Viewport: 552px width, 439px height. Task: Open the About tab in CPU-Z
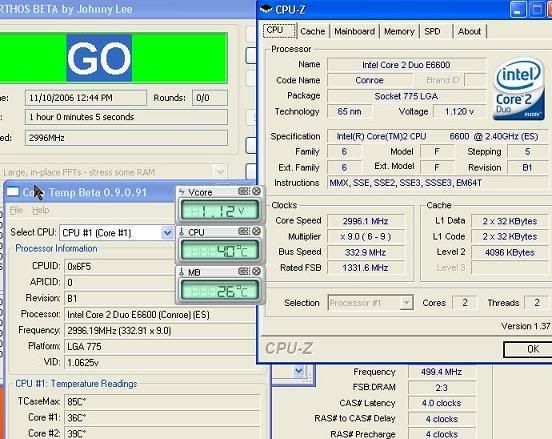click(x=469, y=31)
